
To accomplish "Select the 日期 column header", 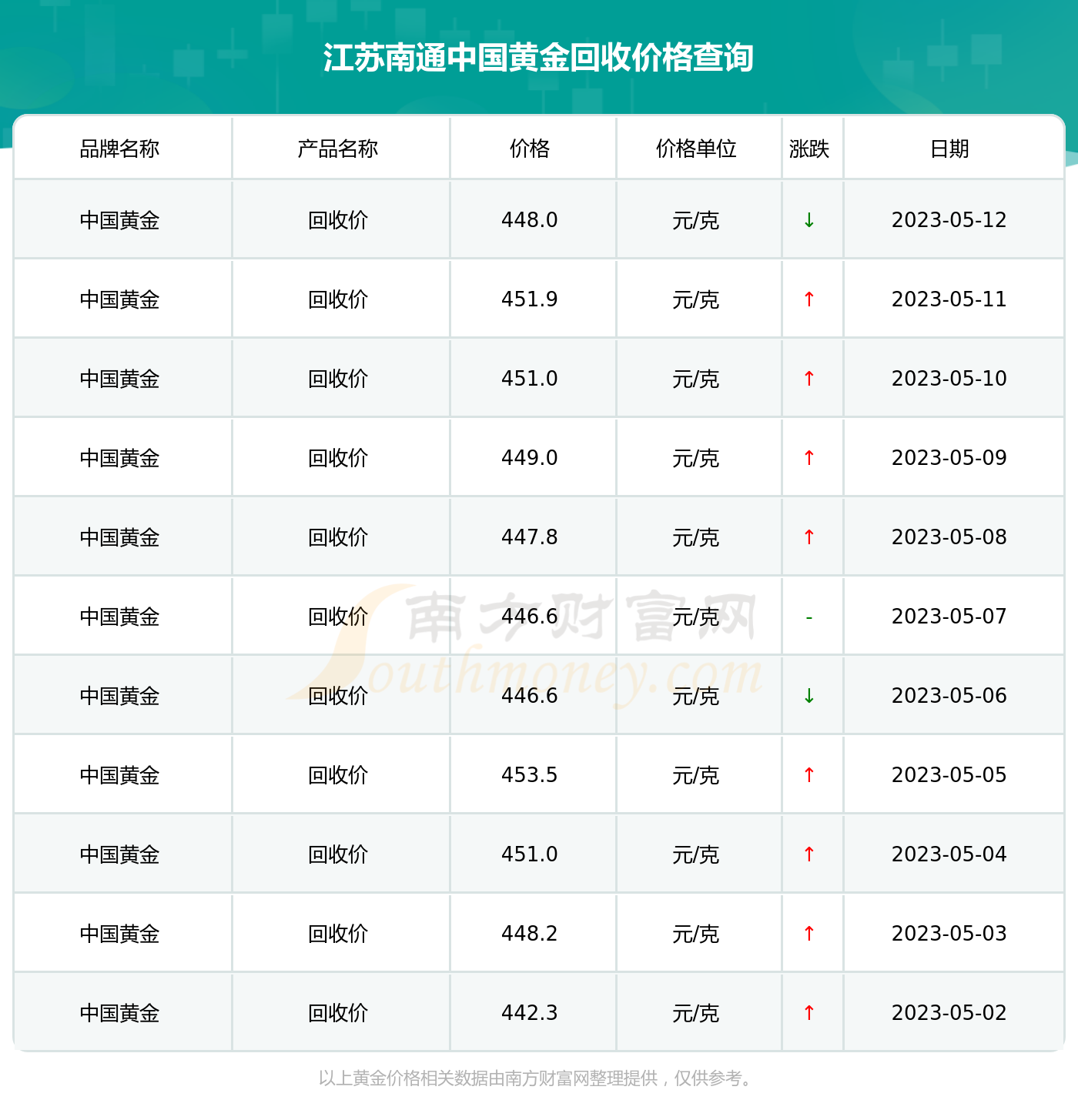I will pos(949,149).
